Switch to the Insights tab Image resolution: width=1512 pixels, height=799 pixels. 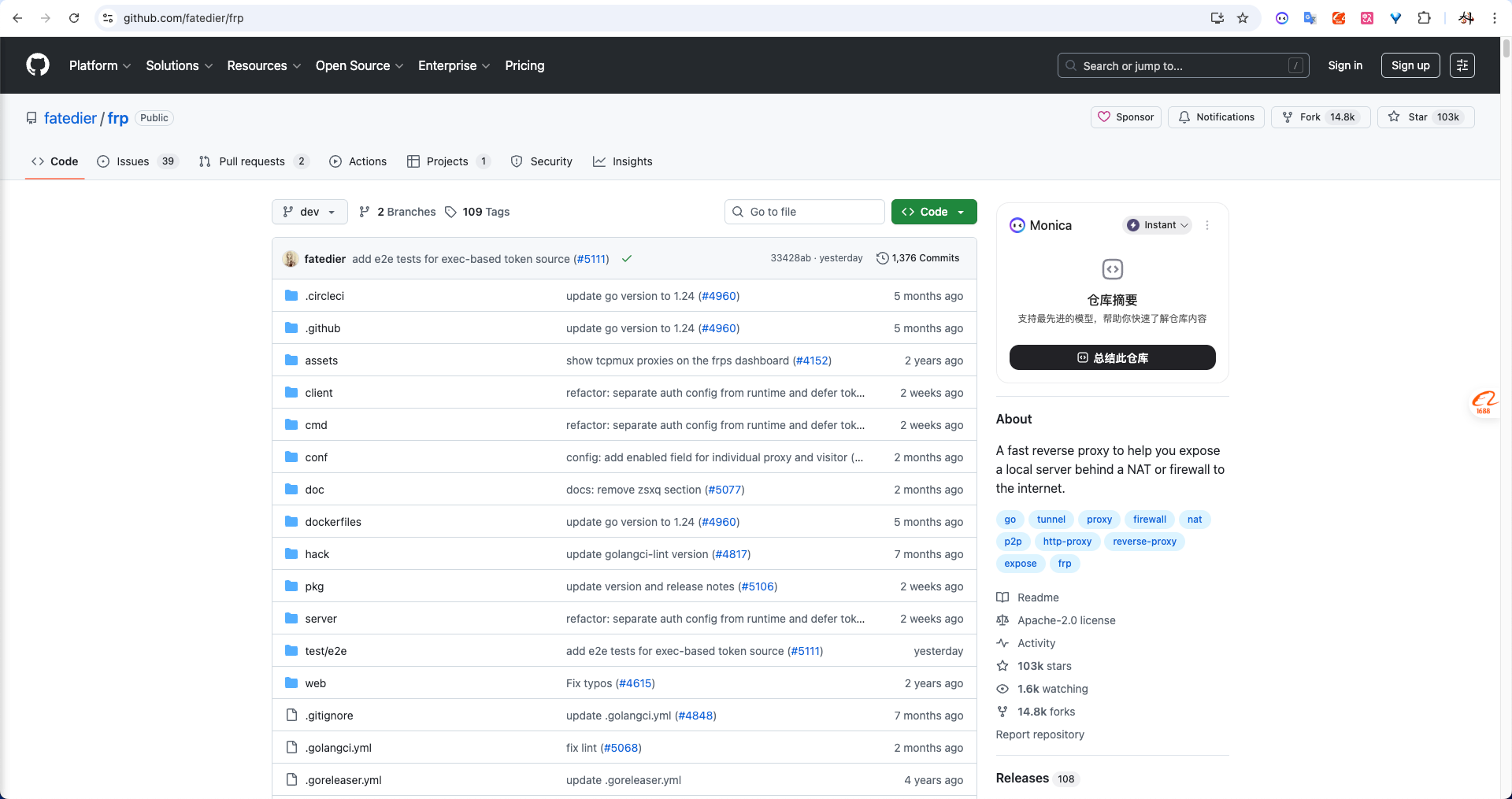pyautogui.click(x=623, y=161)
